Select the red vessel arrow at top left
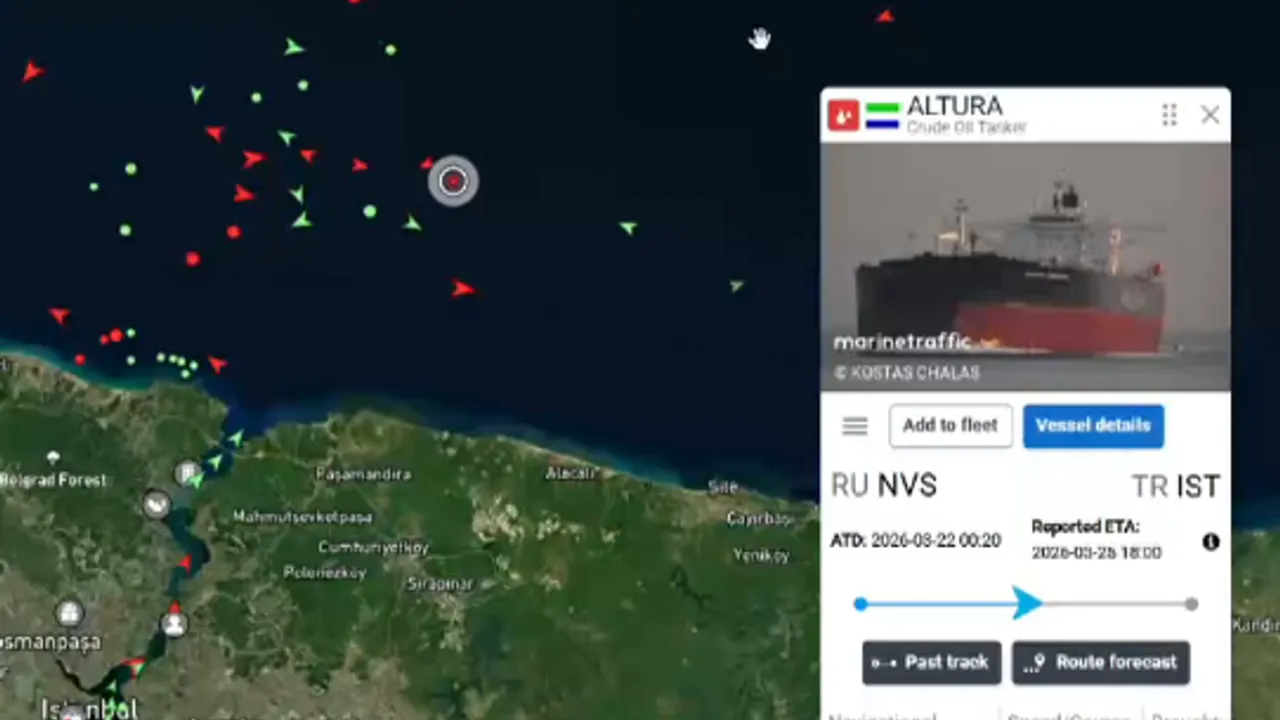1280x720 pixels. click(x=33, y=71)
